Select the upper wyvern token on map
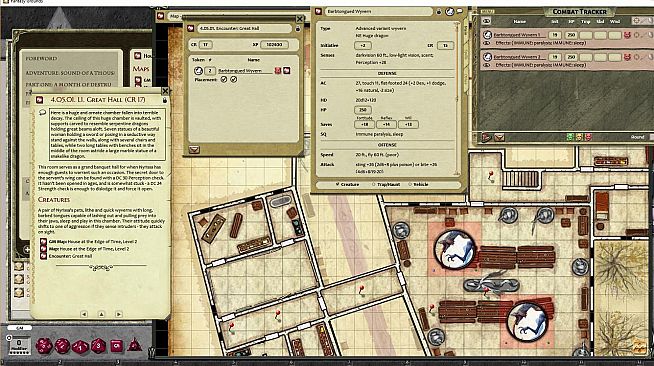 (x=454, y=250)
